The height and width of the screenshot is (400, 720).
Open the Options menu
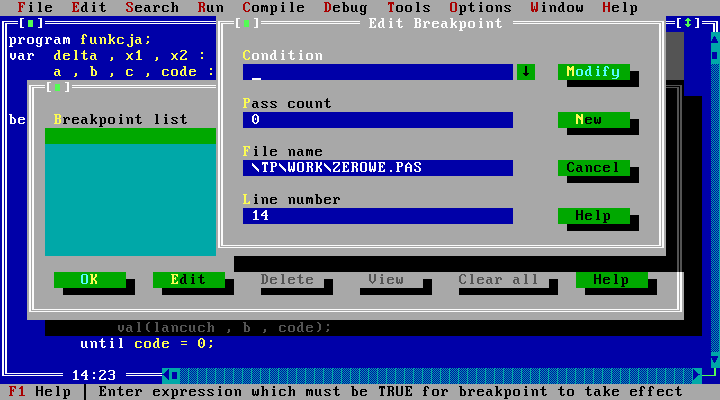[480, 7]
